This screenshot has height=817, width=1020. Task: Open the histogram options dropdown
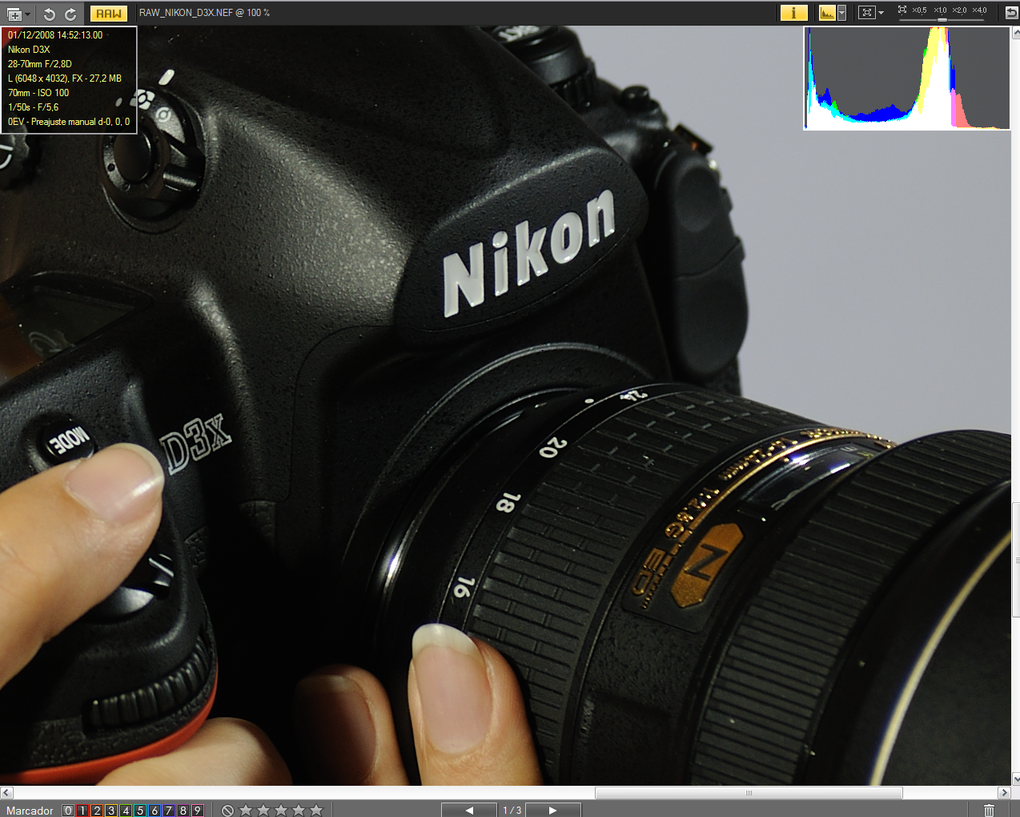[x=842, y=13]
